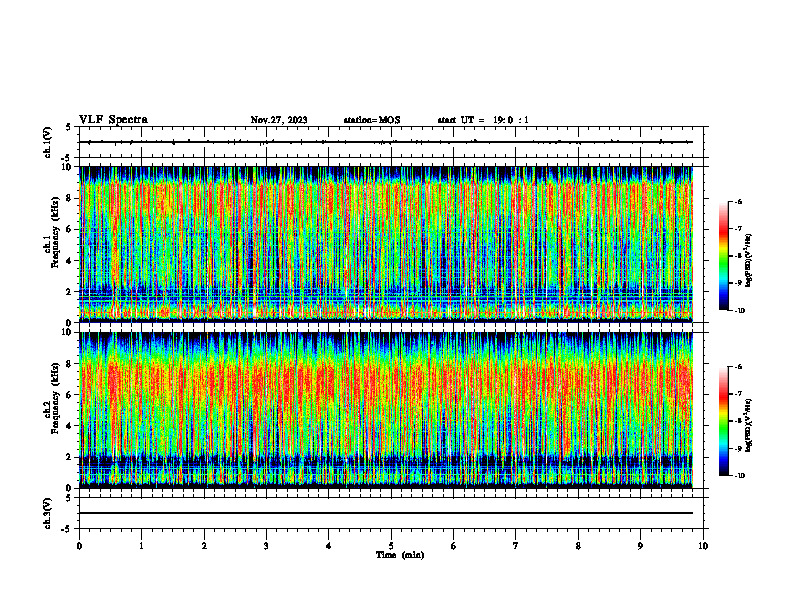The height and width of the screenshot is (612, 792).
Task: Click the "8" kHz tick of ch.2 spectrogram
Action: 69,364
